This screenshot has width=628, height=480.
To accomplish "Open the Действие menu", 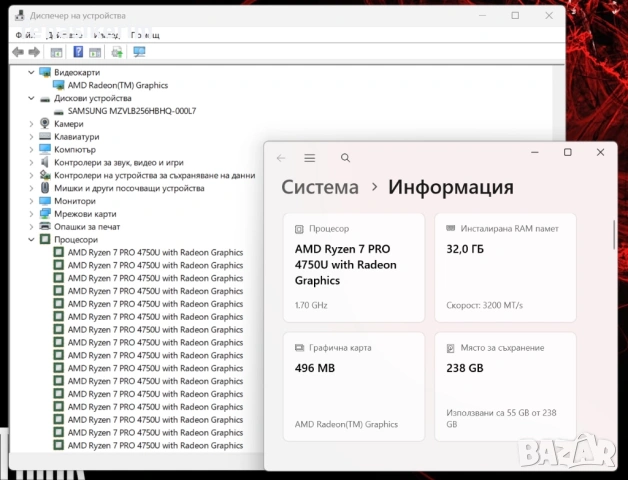I will coord(64,35).
